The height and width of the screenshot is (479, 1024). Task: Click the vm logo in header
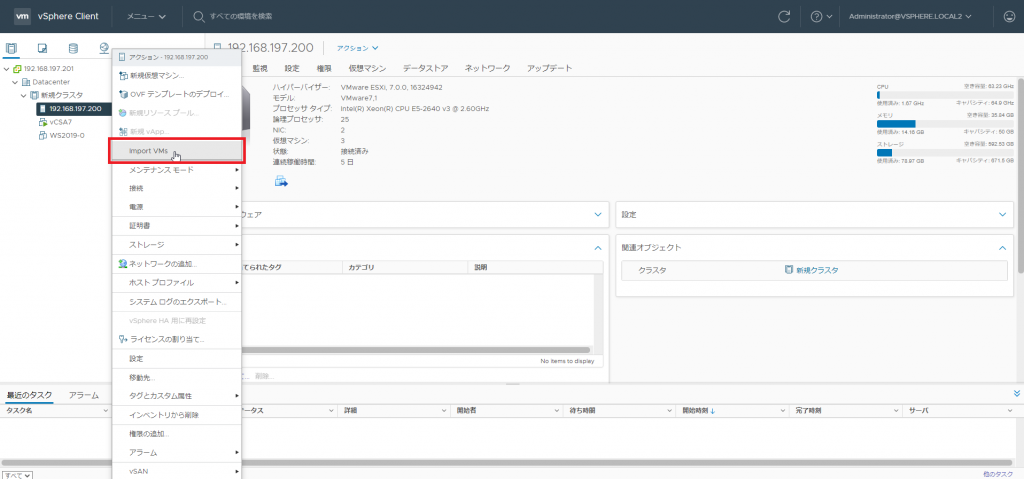22,16
